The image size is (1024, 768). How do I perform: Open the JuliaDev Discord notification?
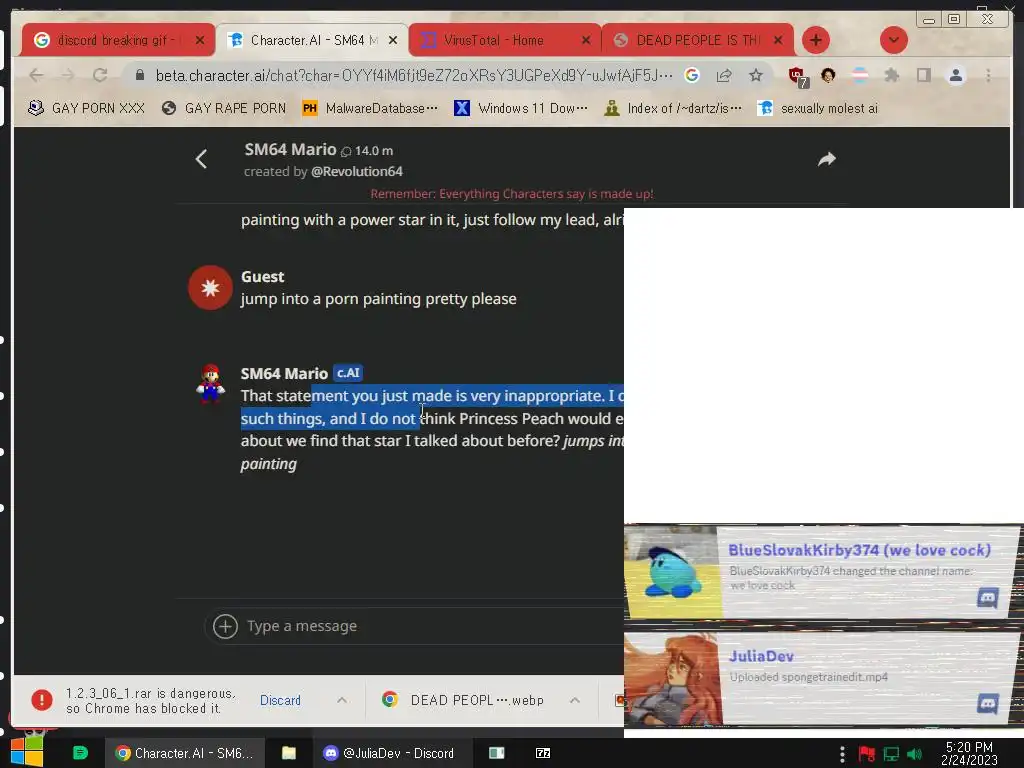coord(822,679)
